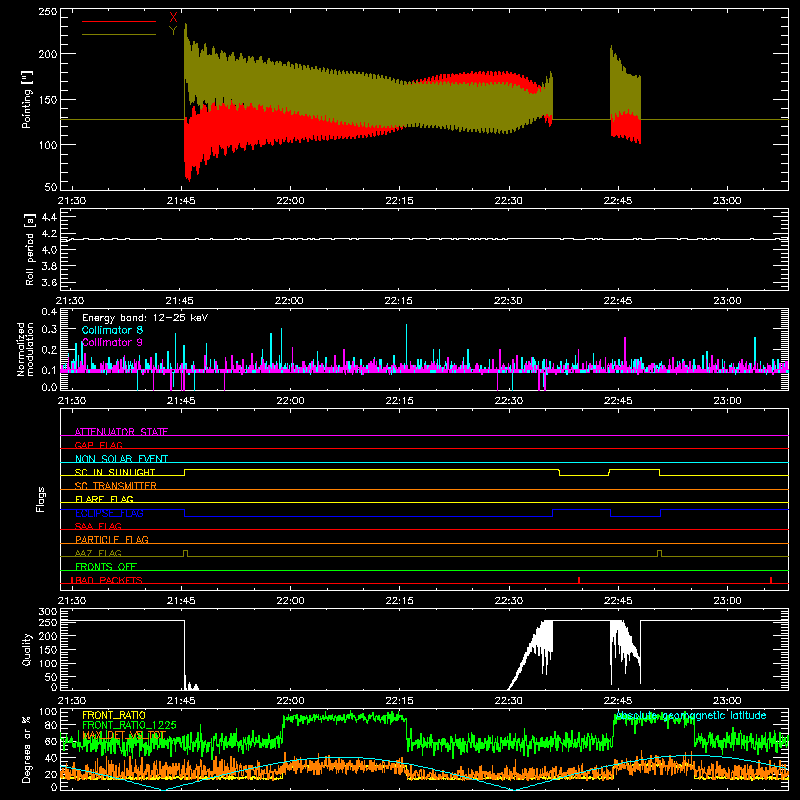Screen dimensions: 800x800
Task: Click '4.4' on the Roll period y-axis
Action: click(49, 217)
